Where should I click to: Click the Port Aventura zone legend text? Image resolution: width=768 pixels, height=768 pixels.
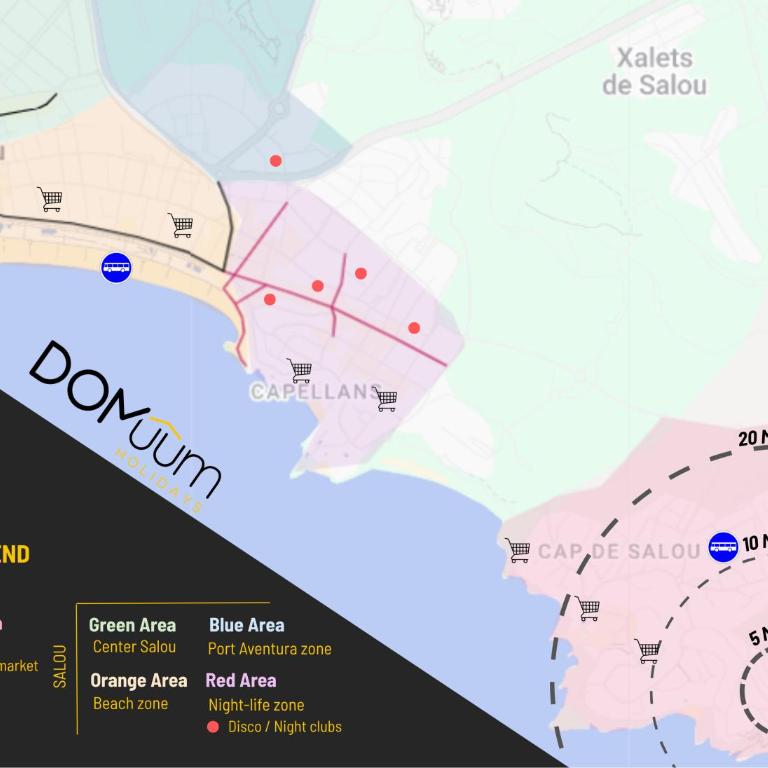click(x=270, y=649)
